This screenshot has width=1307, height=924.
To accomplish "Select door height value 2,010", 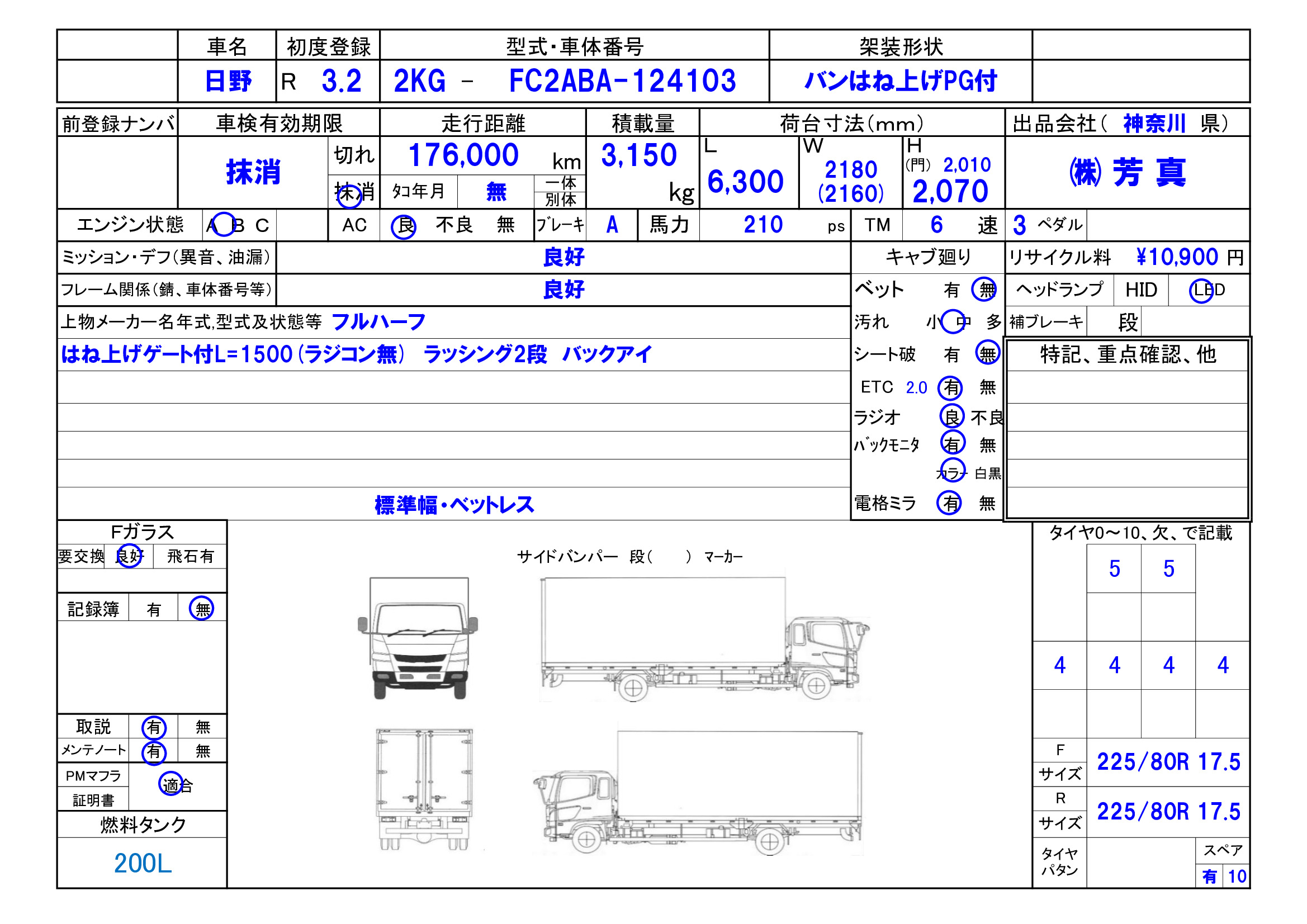I will pyautogui.click(x=967, y=165).
